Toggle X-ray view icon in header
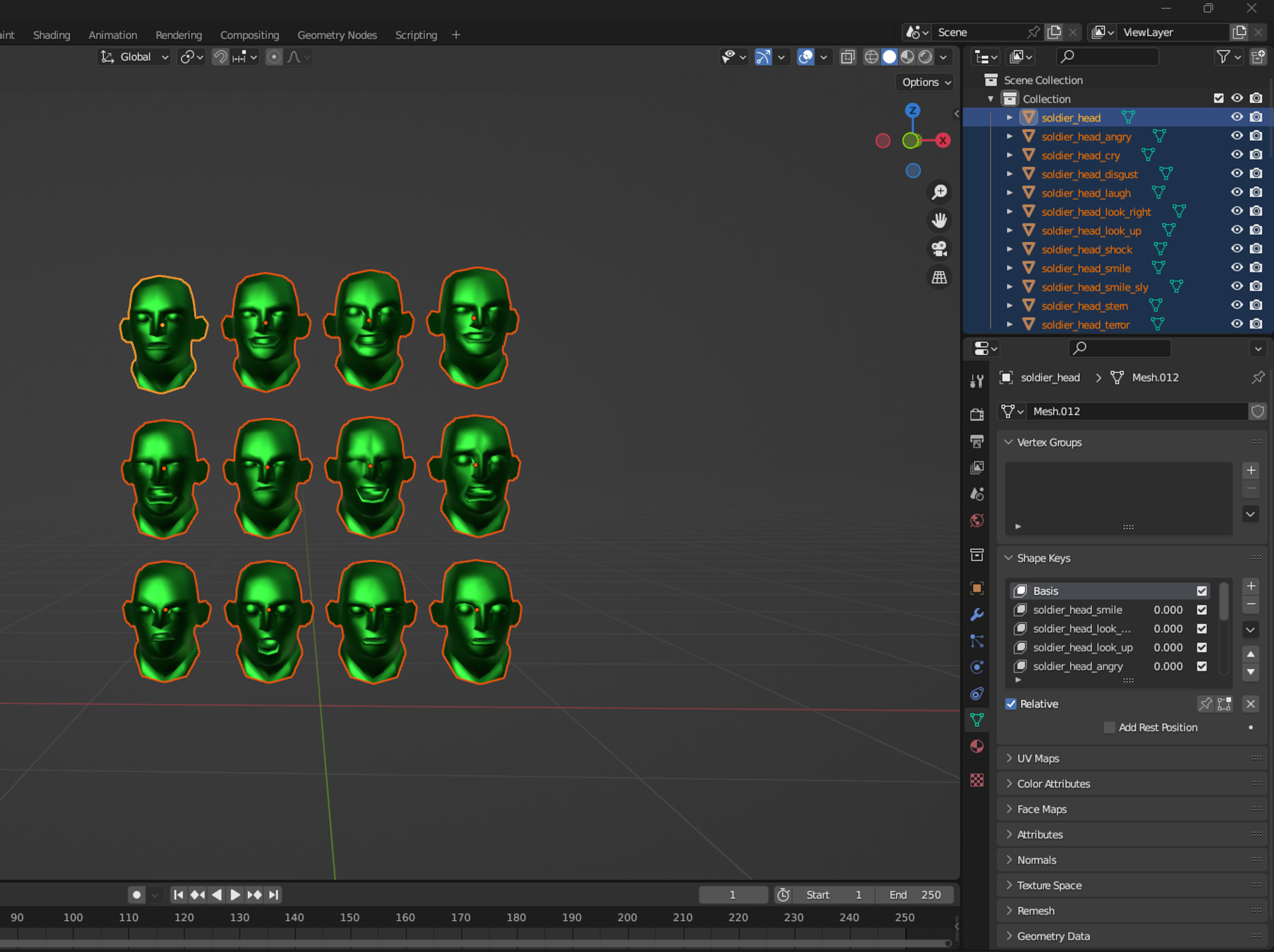Viewport: 1274px width, 952px height. pos(848,57)
